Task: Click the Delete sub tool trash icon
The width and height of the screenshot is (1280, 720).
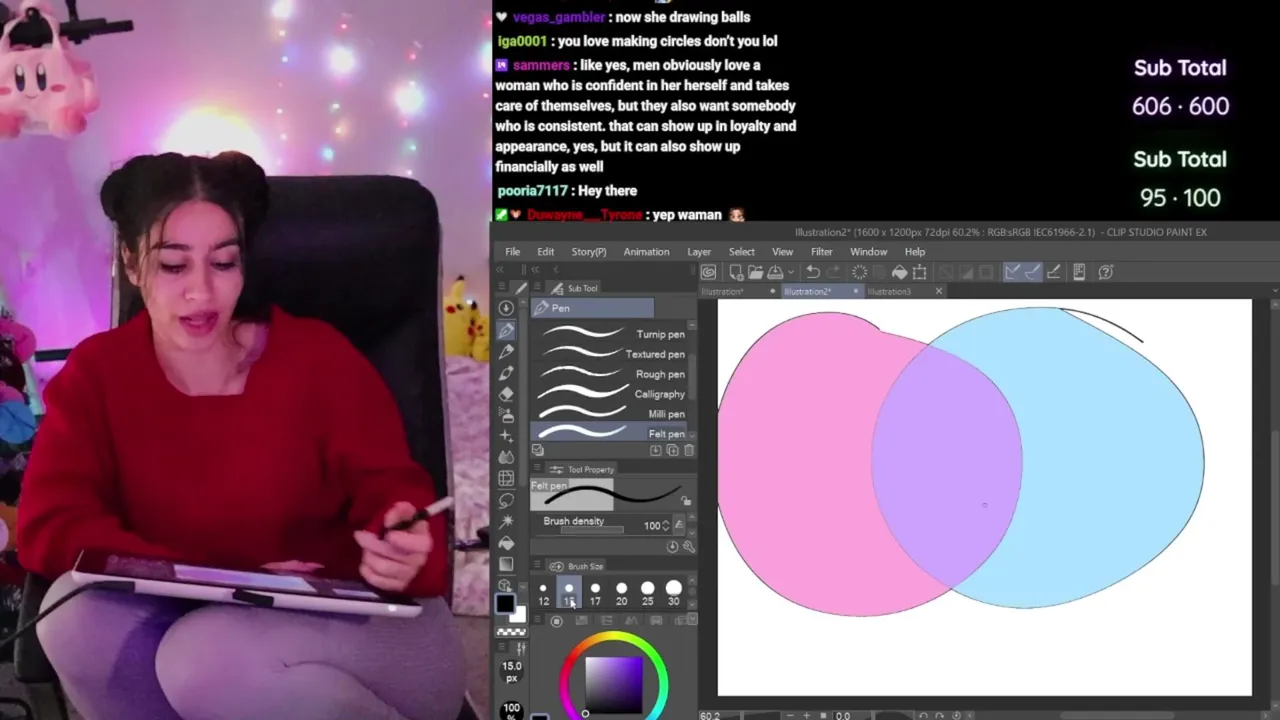Action: pos(689,450)
